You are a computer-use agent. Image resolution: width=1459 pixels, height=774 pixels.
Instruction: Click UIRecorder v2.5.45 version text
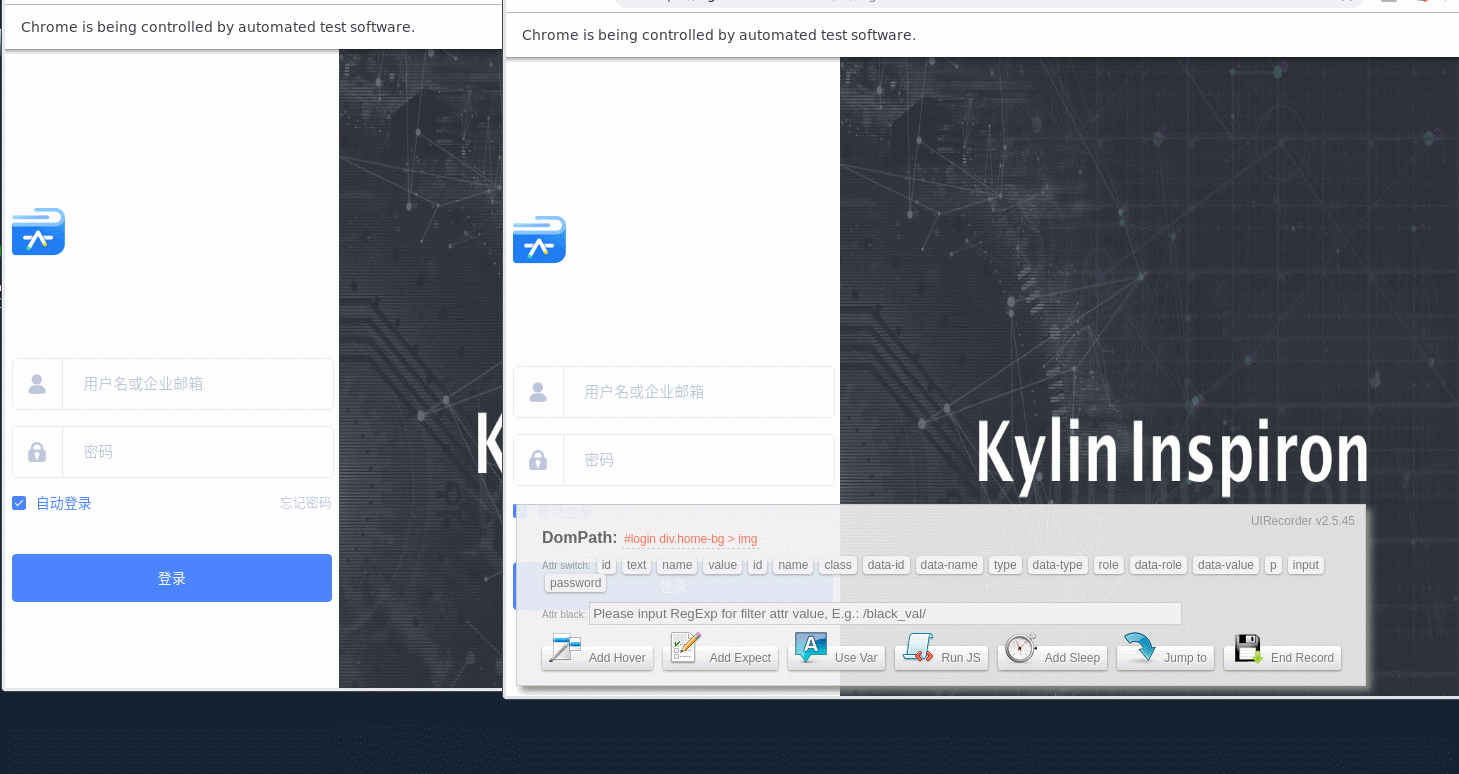click(1302, 521)
